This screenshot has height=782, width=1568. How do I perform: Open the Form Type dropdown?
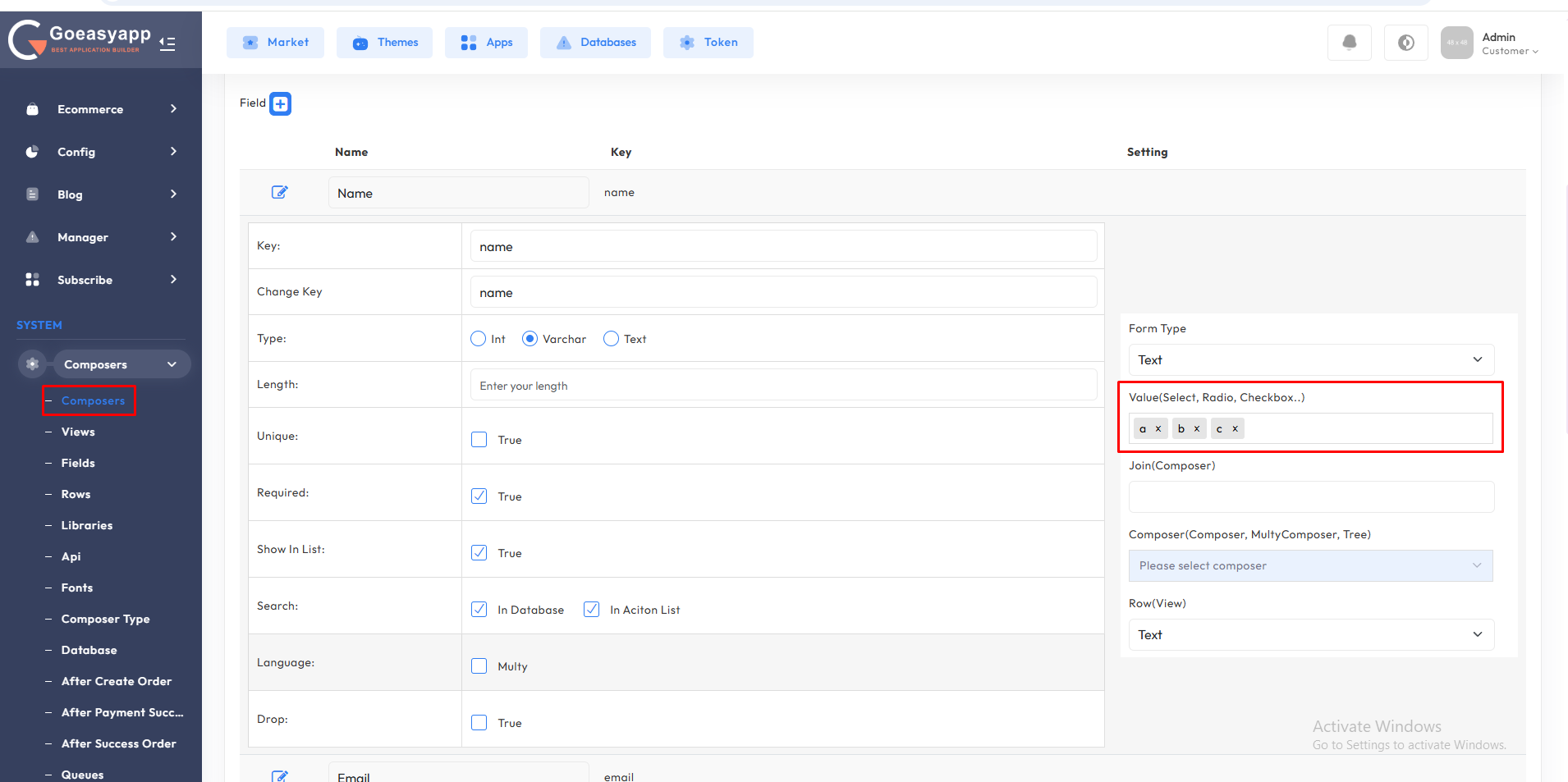1310,360
